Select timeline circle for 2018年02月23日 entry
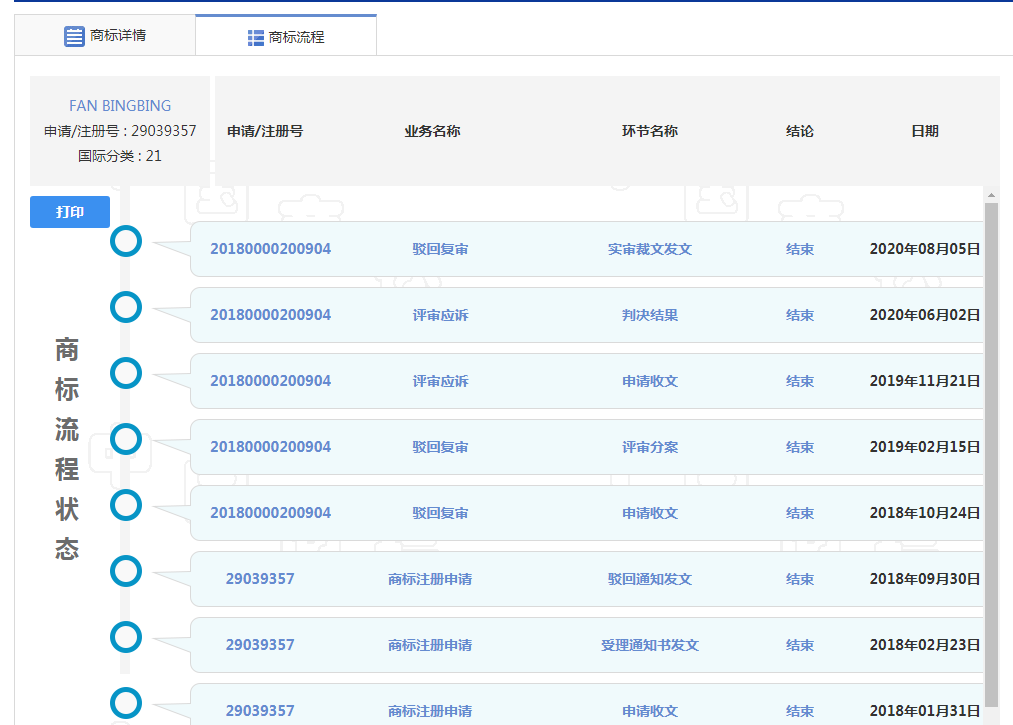This screenshot has width=1013, height=725. 126,637
